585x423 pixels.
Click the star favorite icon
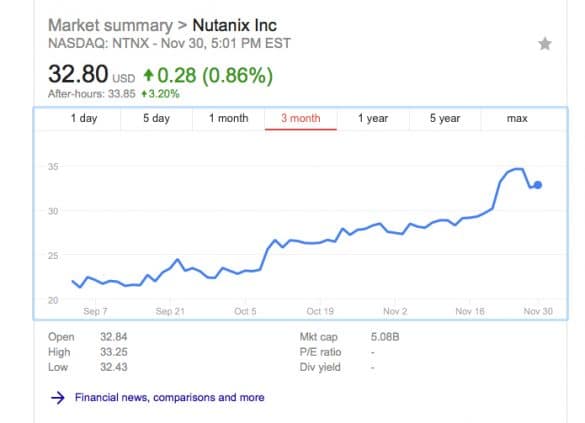pyautogui.click(x=545, y=44)
